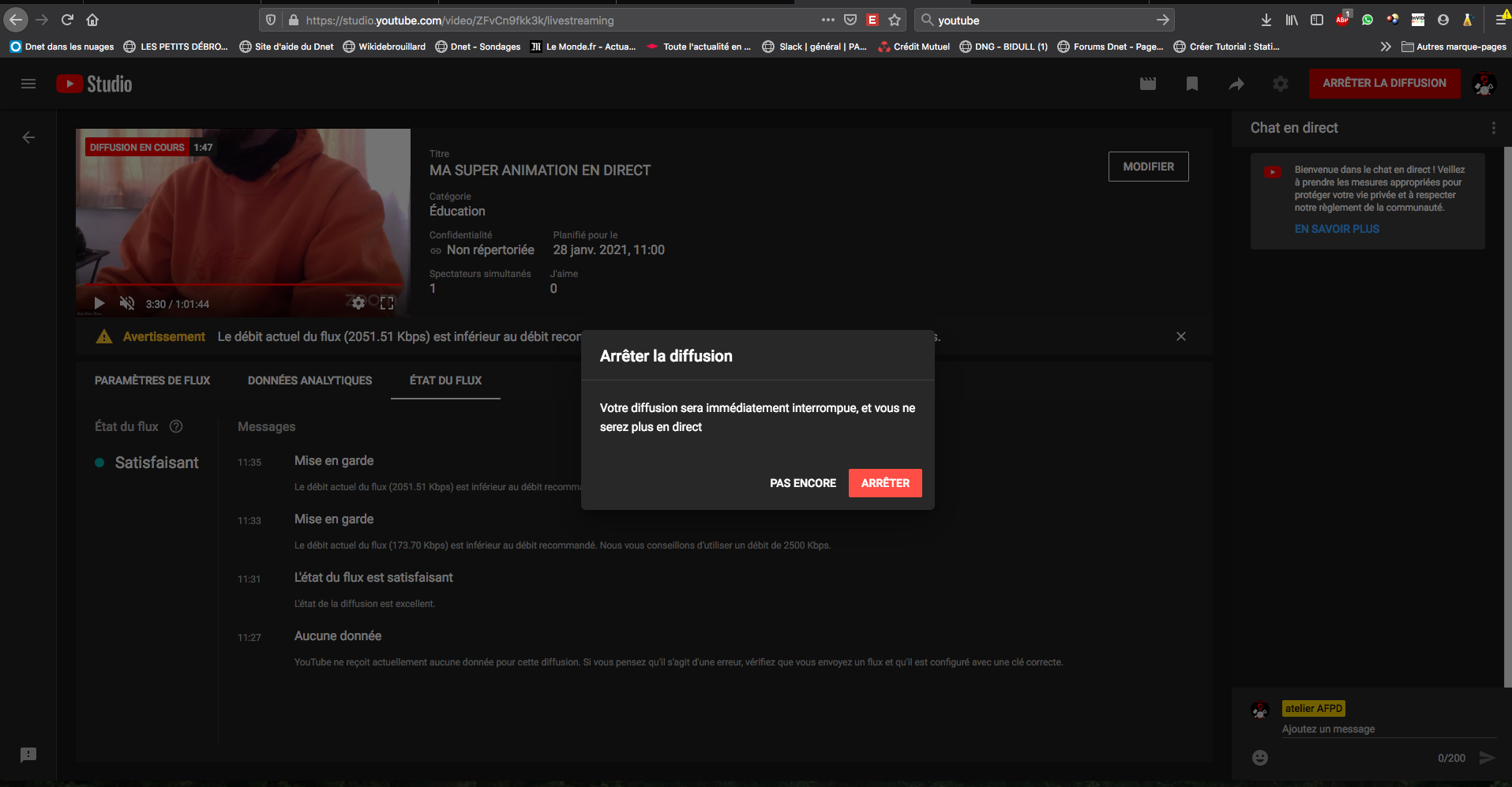Open the YouTube Studio hamburger menu
Screen dimensions: 1512x787
(28, 84)
